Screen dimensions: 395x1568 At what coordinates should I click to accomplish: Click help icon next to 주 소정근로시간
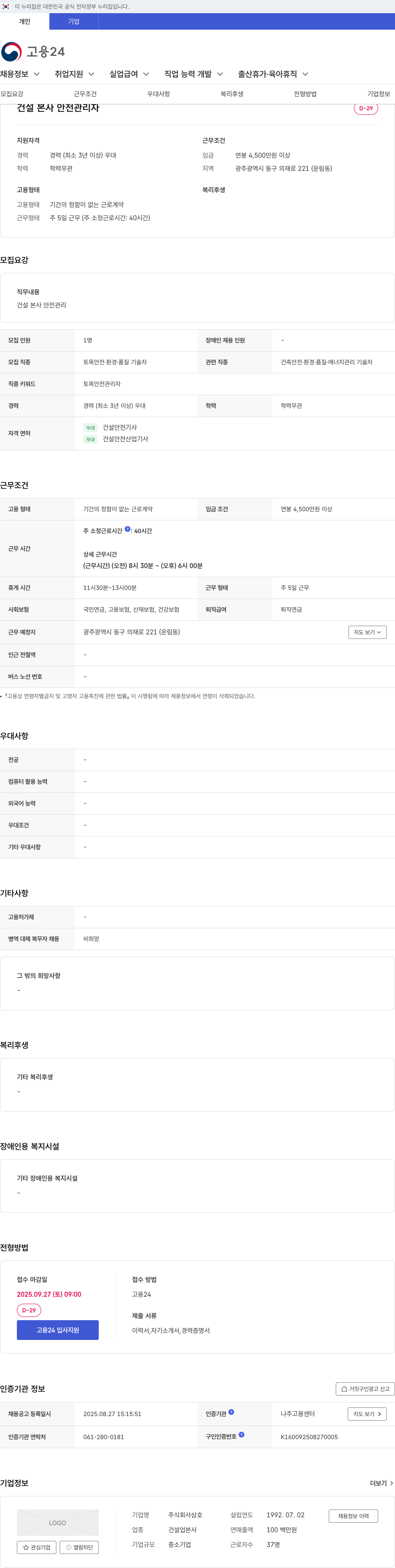click(127, 529)
